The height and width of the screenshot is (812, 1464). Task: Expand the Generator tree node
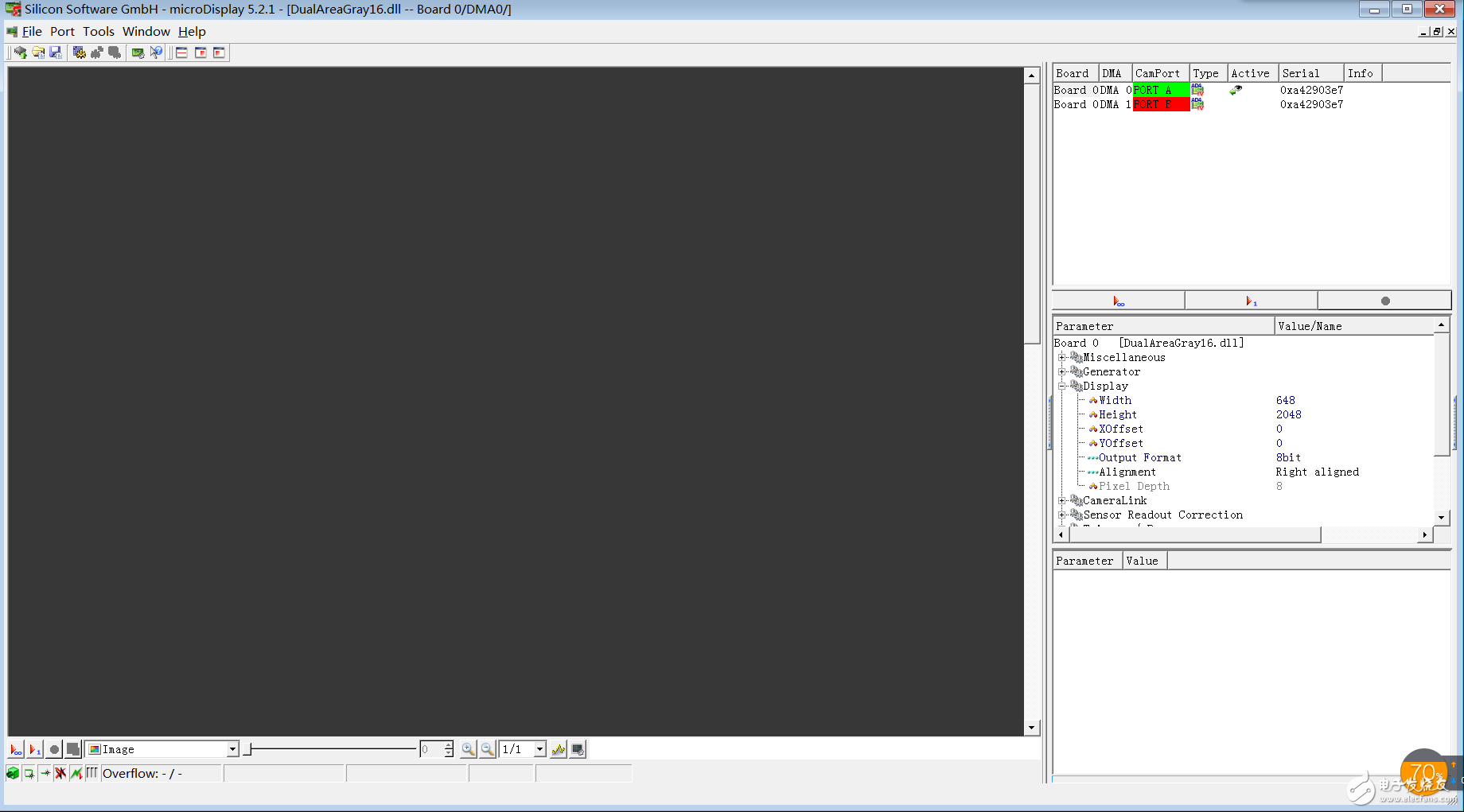[x=1061, y=372]
